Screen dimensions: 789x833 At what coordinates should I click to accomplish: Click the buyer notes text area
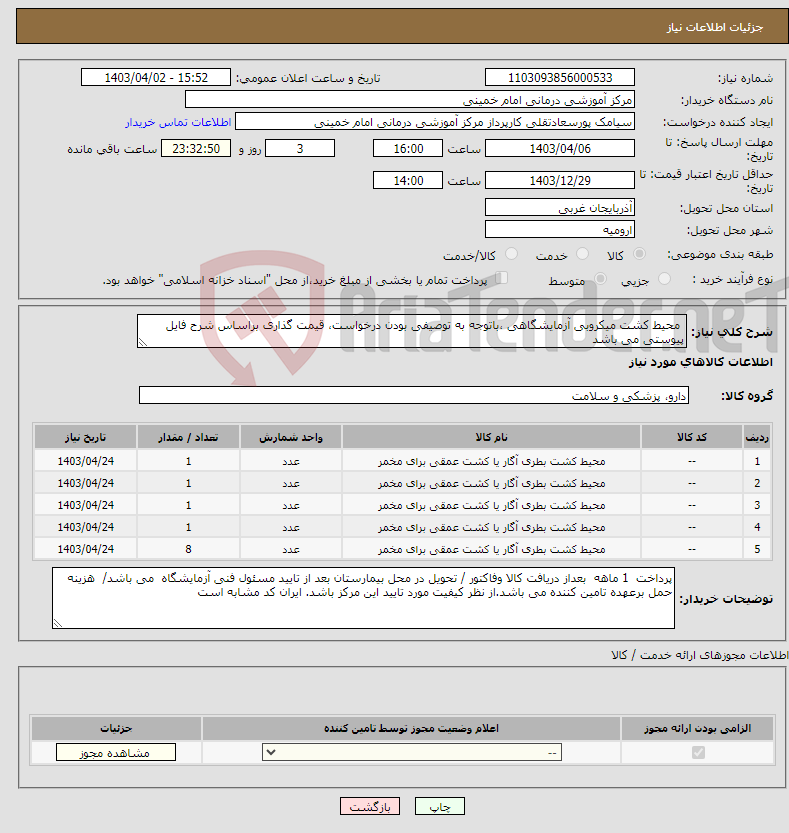click(363, 598)
